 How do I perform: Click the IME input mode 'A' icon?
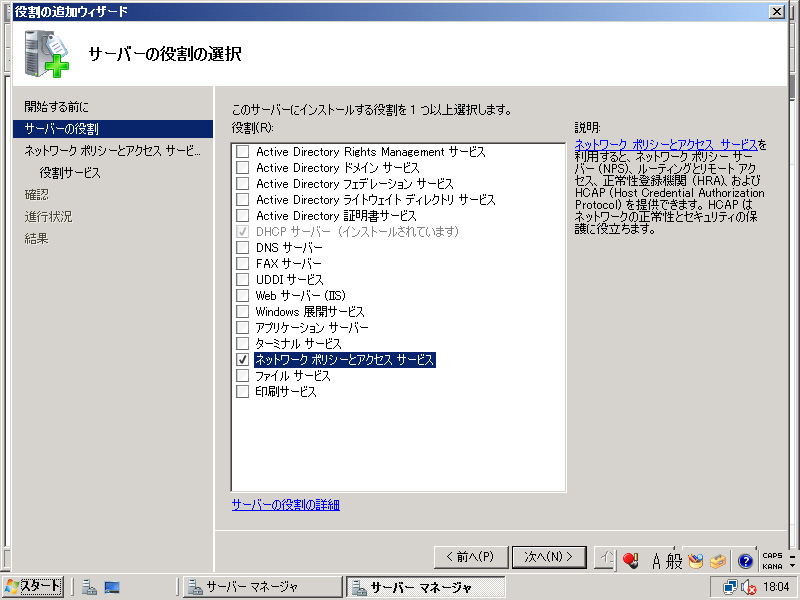tap(656, 561)
